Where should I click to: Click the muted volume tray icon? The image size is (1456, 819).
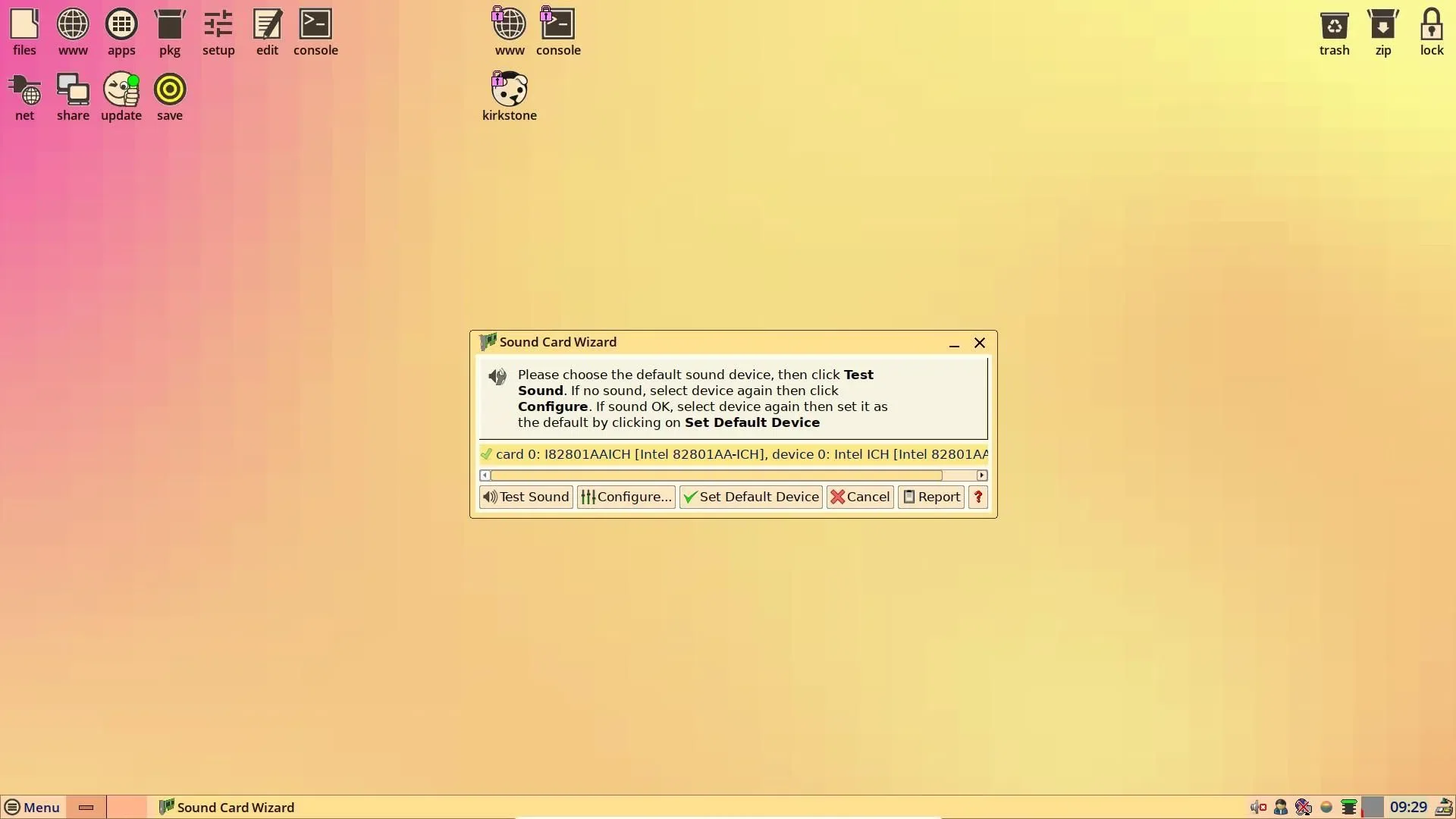[1258, 807]
